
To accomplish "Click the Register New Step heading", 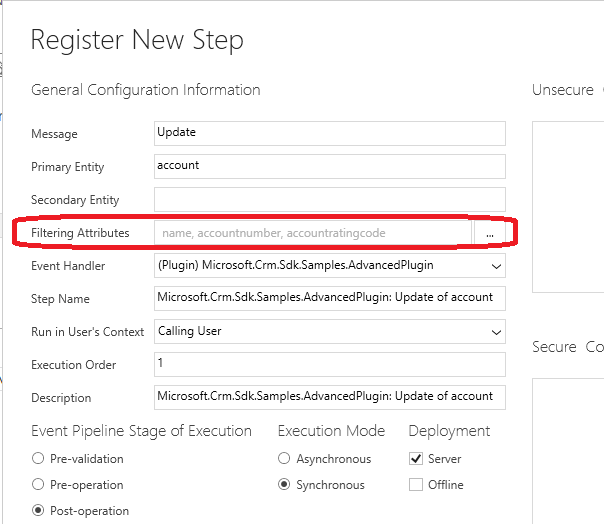I will [x=137, y=41].
